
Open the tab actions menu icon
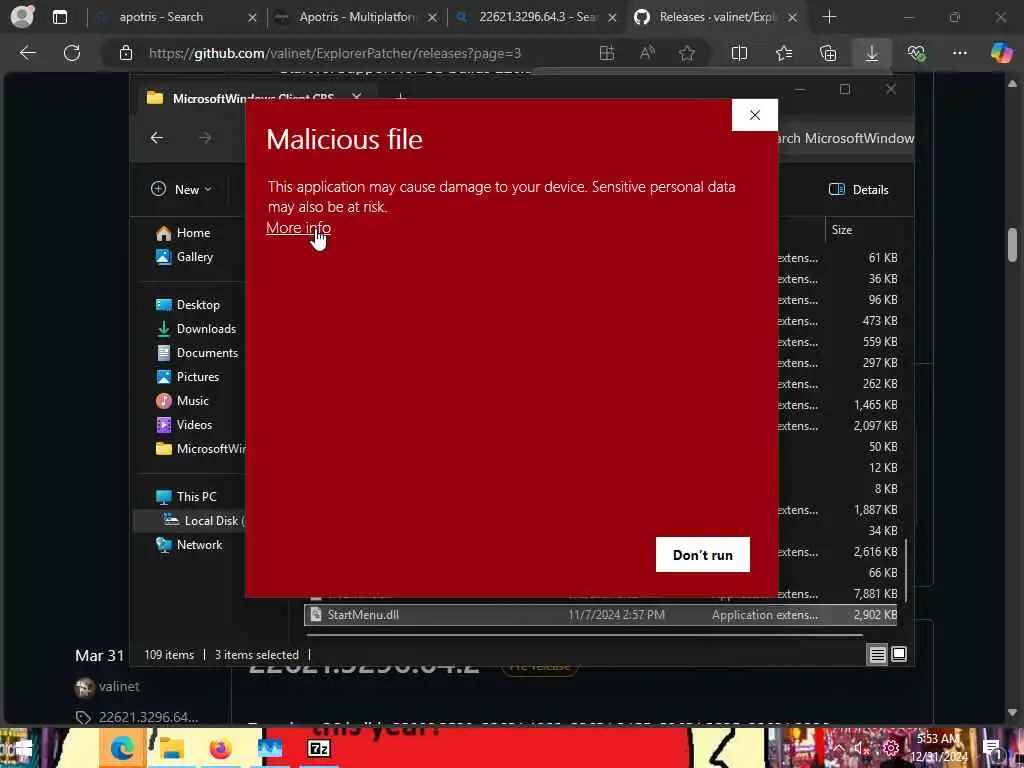coord(60,17)
